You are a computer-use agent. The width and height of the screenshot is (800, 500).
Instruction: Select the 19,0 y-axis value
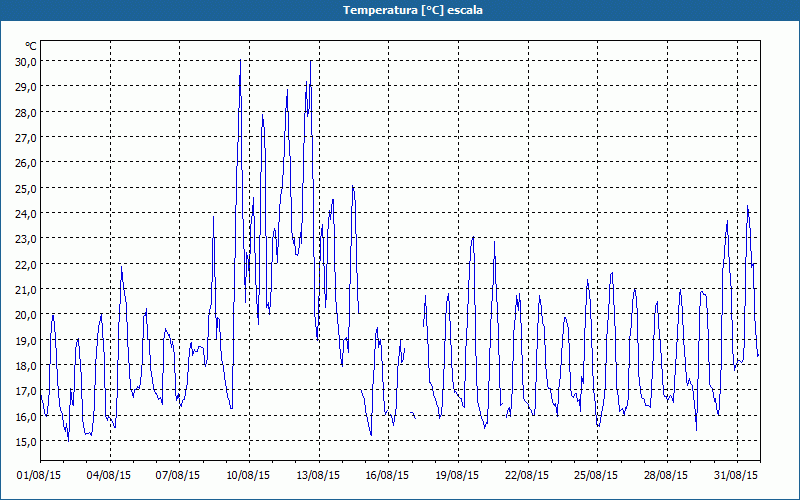[26, 340]
